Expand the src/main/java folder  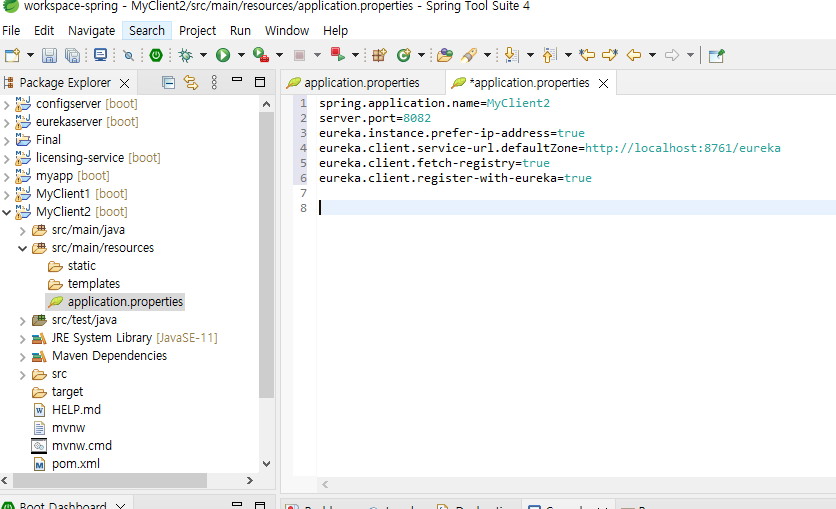pos(22,230)
